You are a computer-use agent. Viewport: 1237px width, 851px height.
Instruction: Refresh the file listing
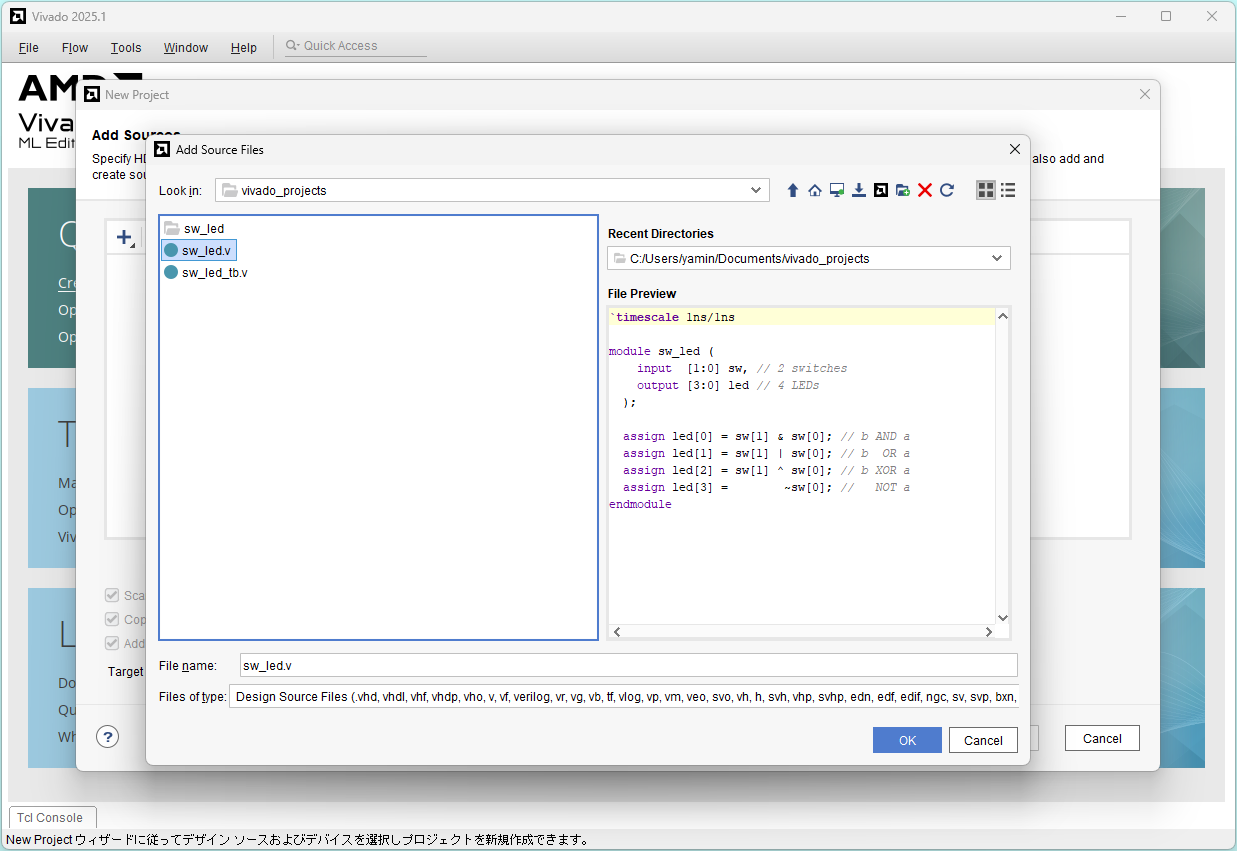point(947,190)
